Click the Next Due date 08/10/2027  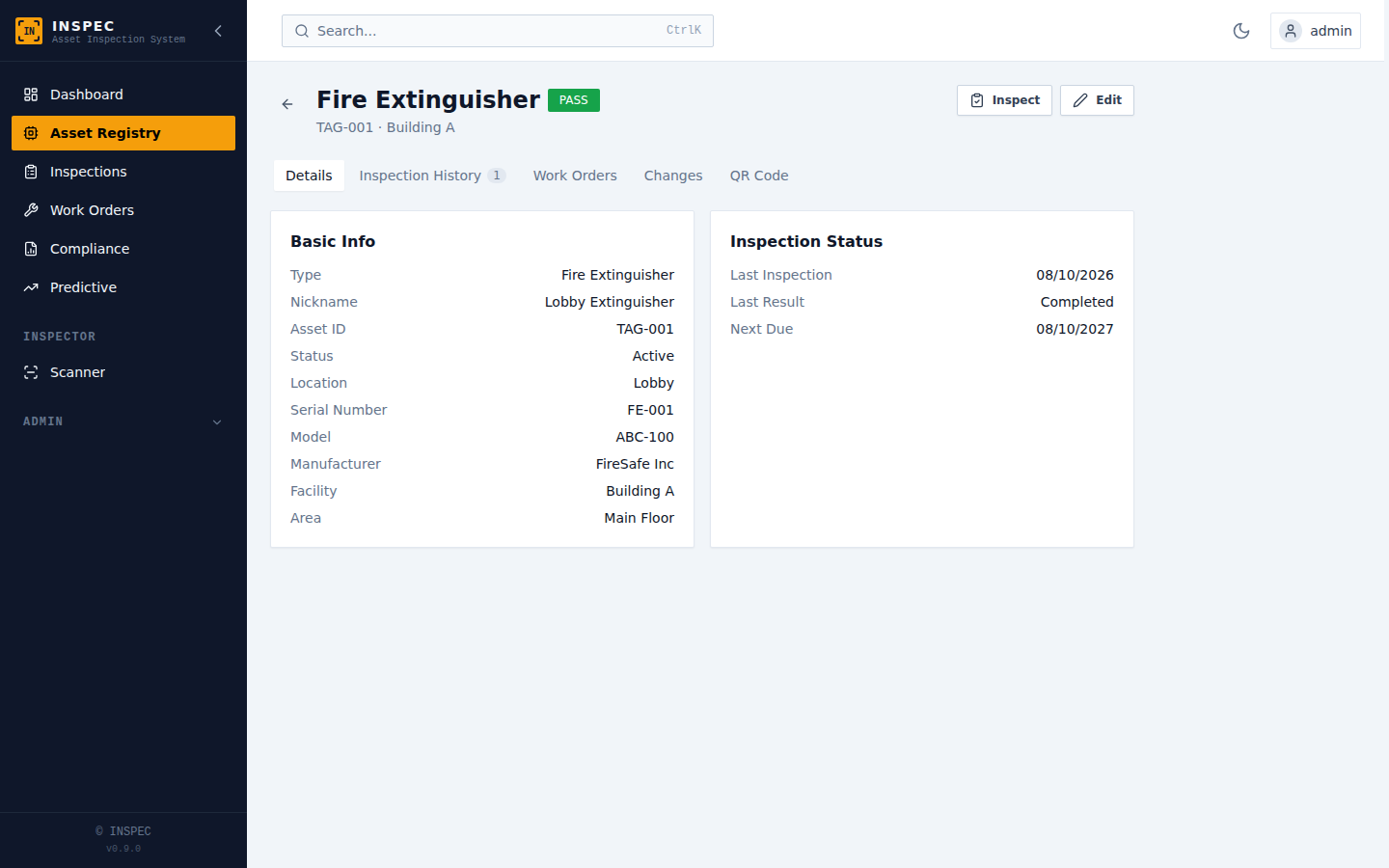1075,329
